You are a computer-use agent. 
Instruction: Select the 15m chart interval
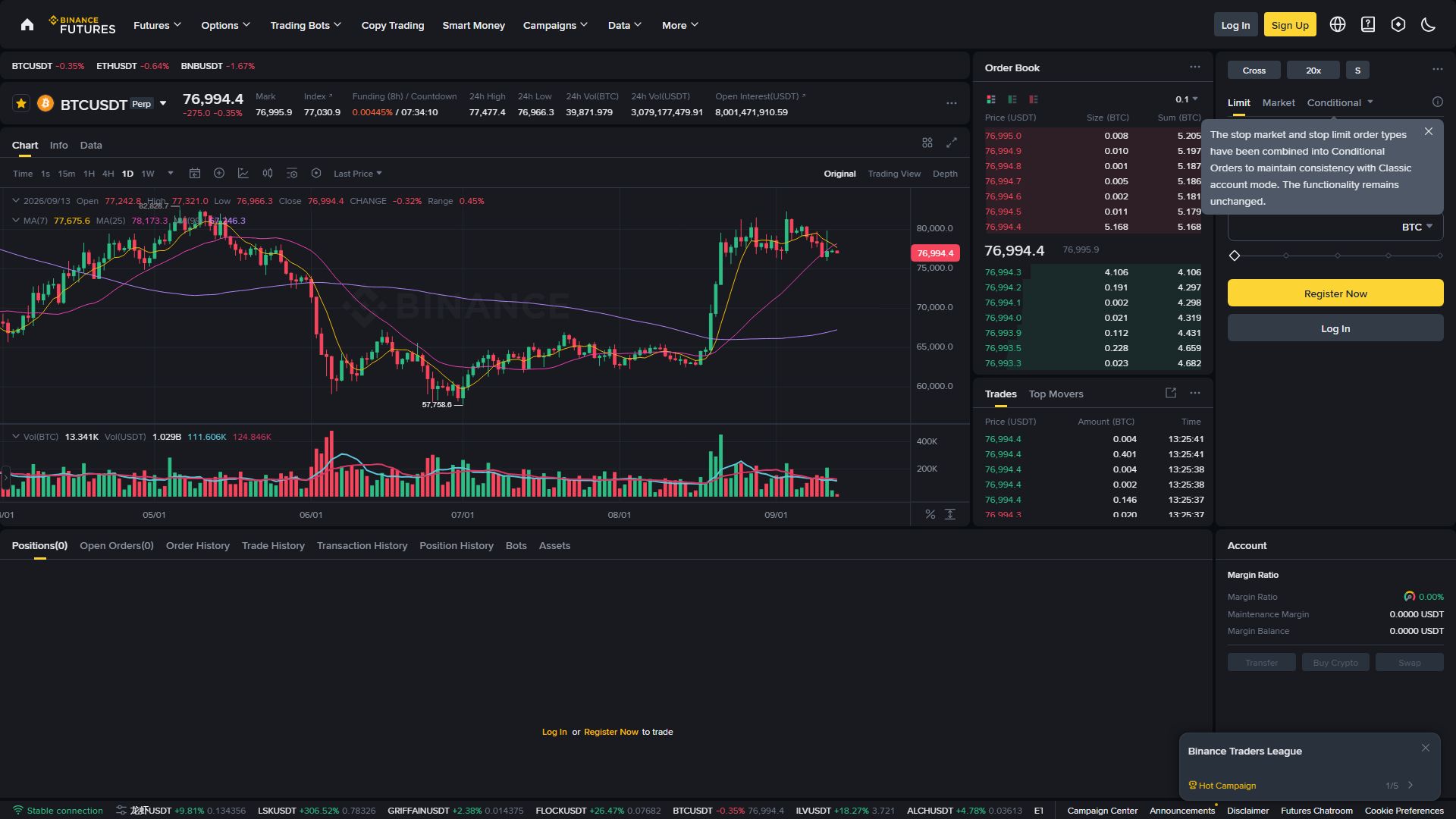[67, 174]
